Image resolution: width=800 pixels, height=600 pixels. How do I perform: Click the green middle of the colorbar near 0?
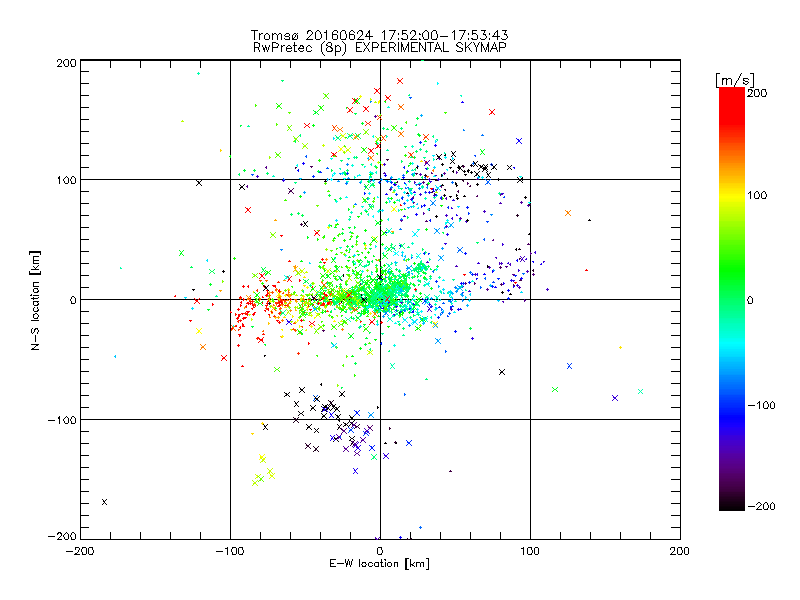732,299
